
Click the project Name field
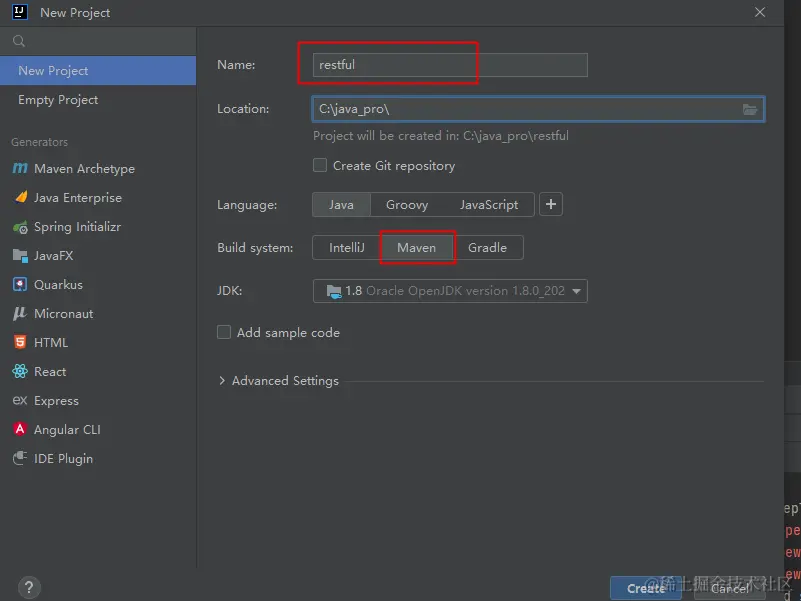tap(450, 65)
